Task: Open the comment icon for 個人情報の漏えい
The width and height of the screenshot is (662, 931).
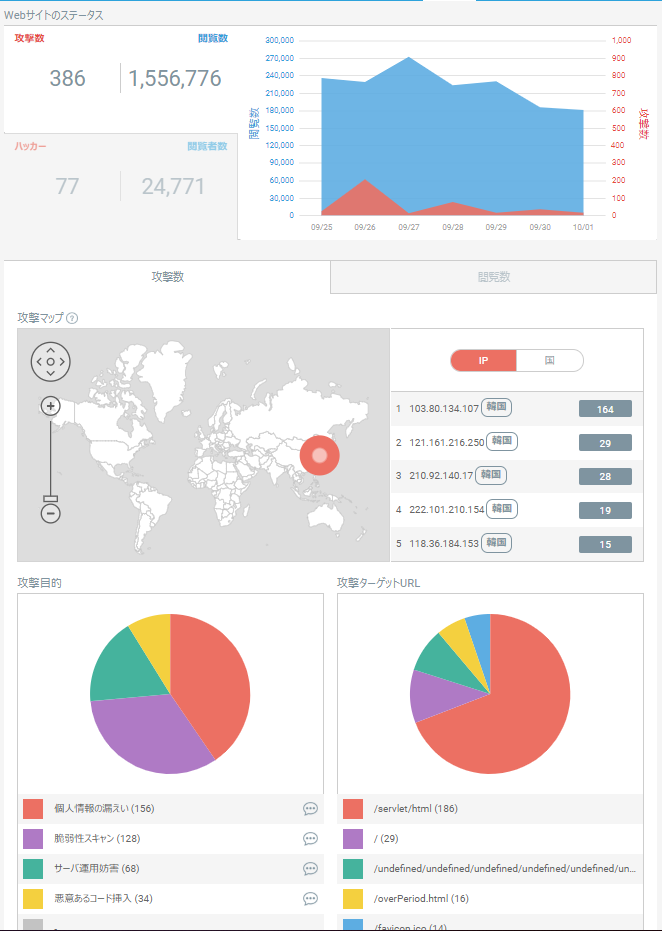Action: click(310, 809)
